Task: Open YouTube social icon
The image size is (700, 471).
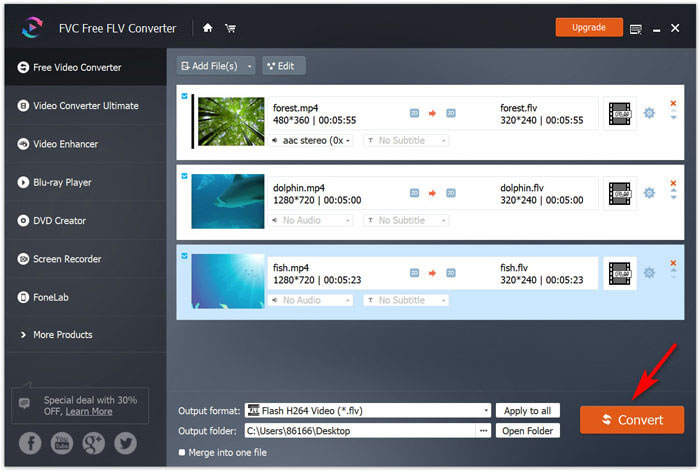Action: pyautogui.click(x=62, y=443)
